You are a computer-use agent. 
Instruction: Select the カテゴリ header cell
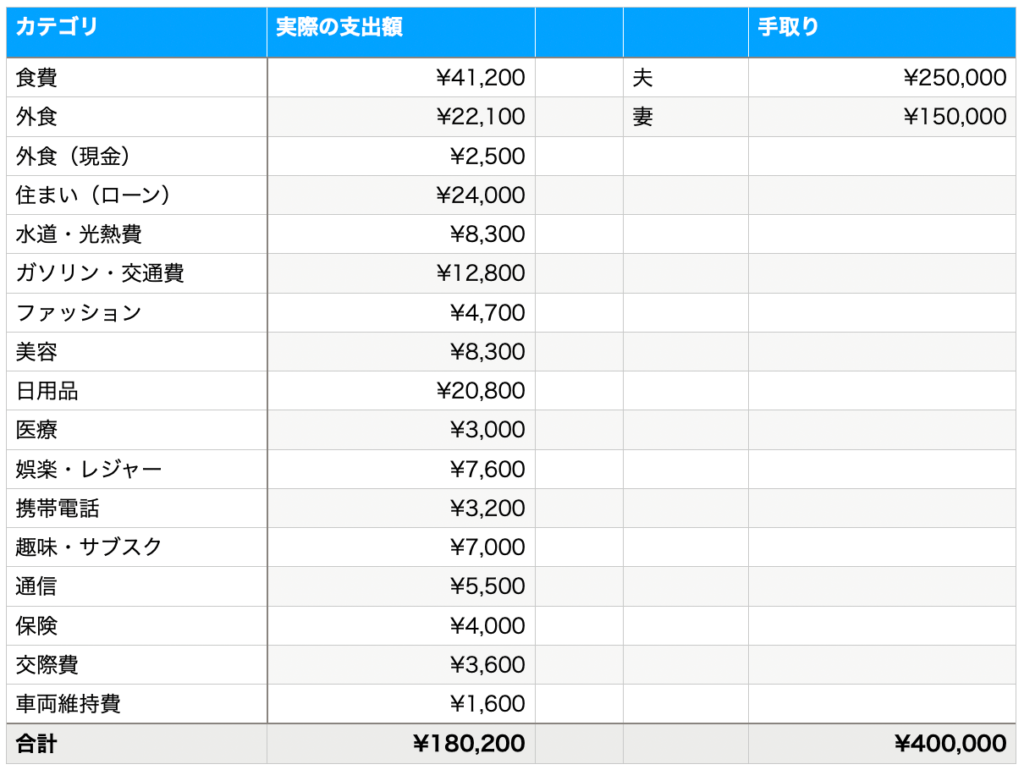[x=136, y=32]
